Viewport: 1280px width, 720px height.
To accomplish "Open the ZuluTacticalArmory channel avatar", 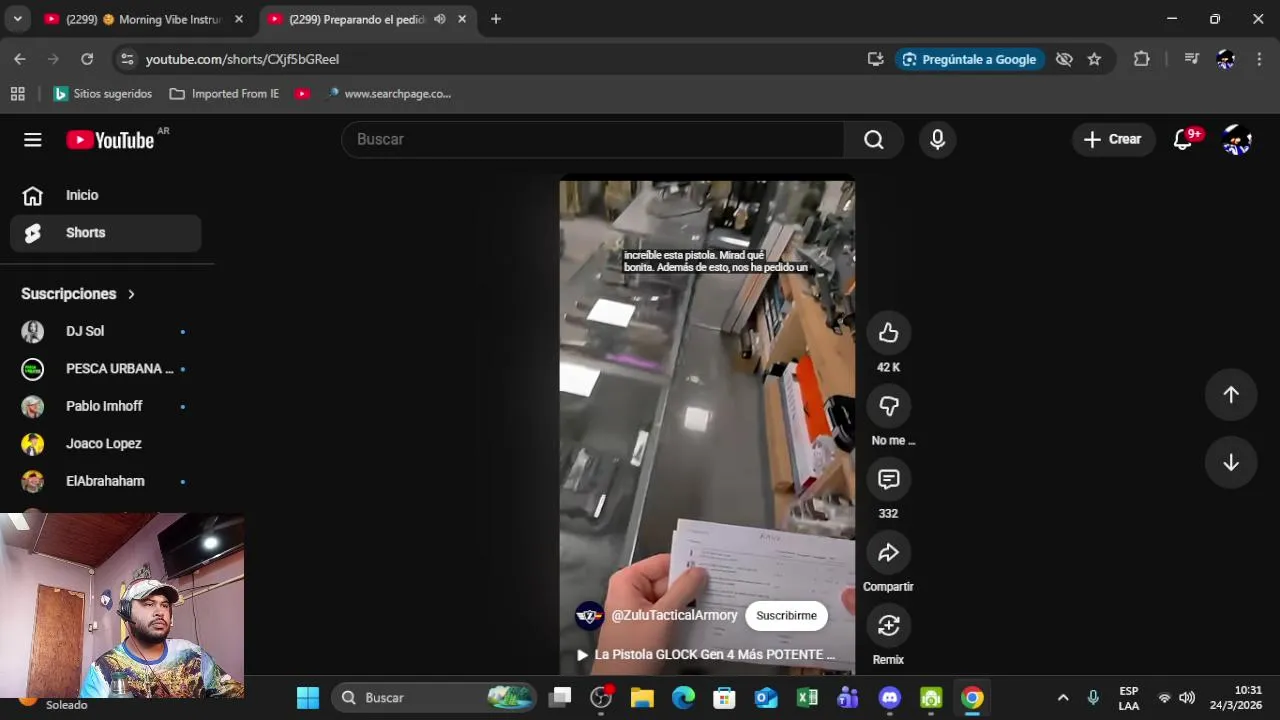I will (x=589, y=616).
